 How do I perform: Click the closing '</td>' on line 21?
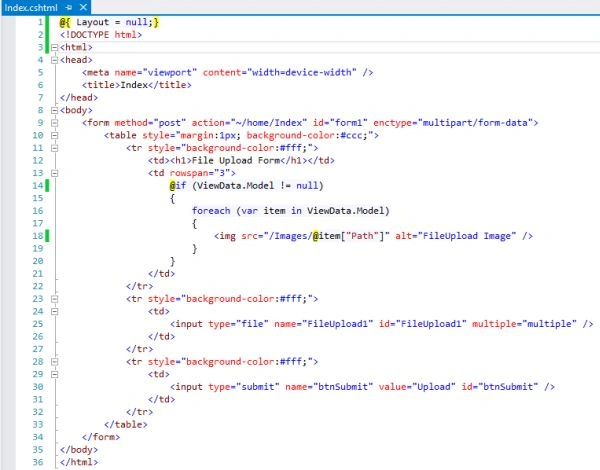coord(161,274)
